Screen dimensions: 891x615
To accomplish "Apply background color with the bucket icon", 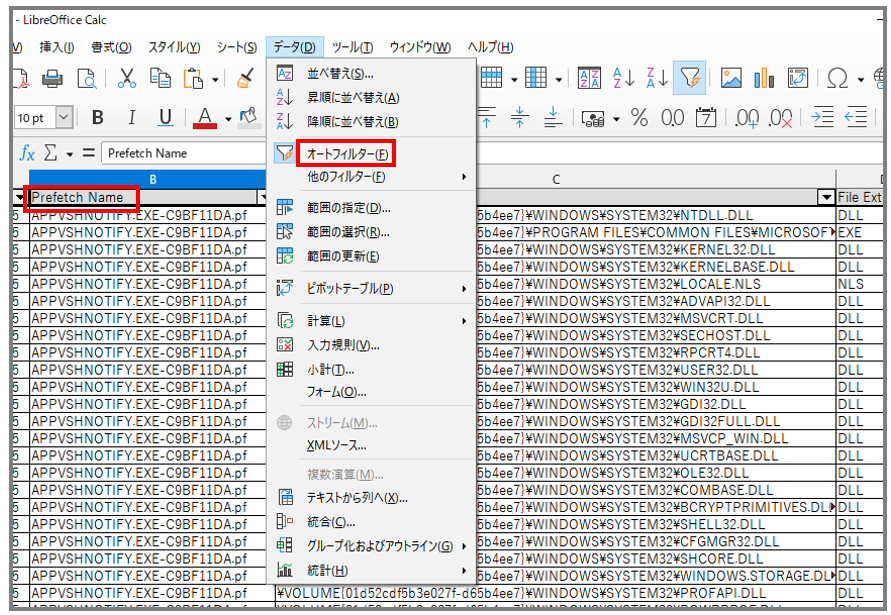I will coord(248,118).
